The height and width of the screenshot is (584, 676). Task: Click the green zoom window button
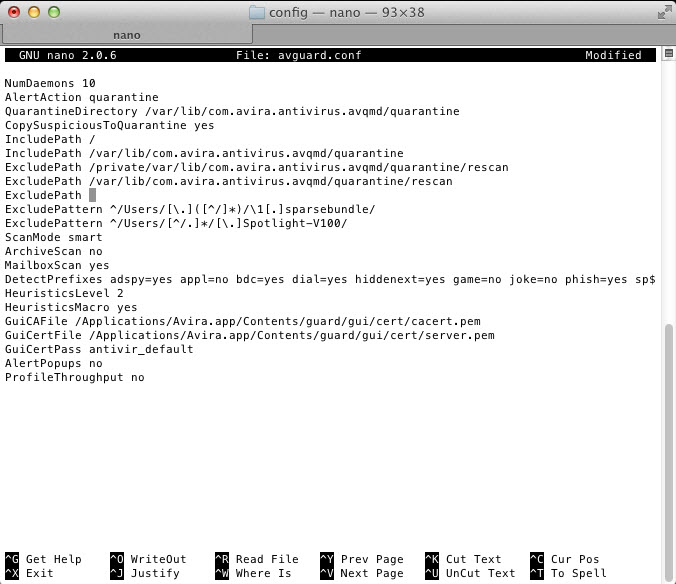(54, 12)
